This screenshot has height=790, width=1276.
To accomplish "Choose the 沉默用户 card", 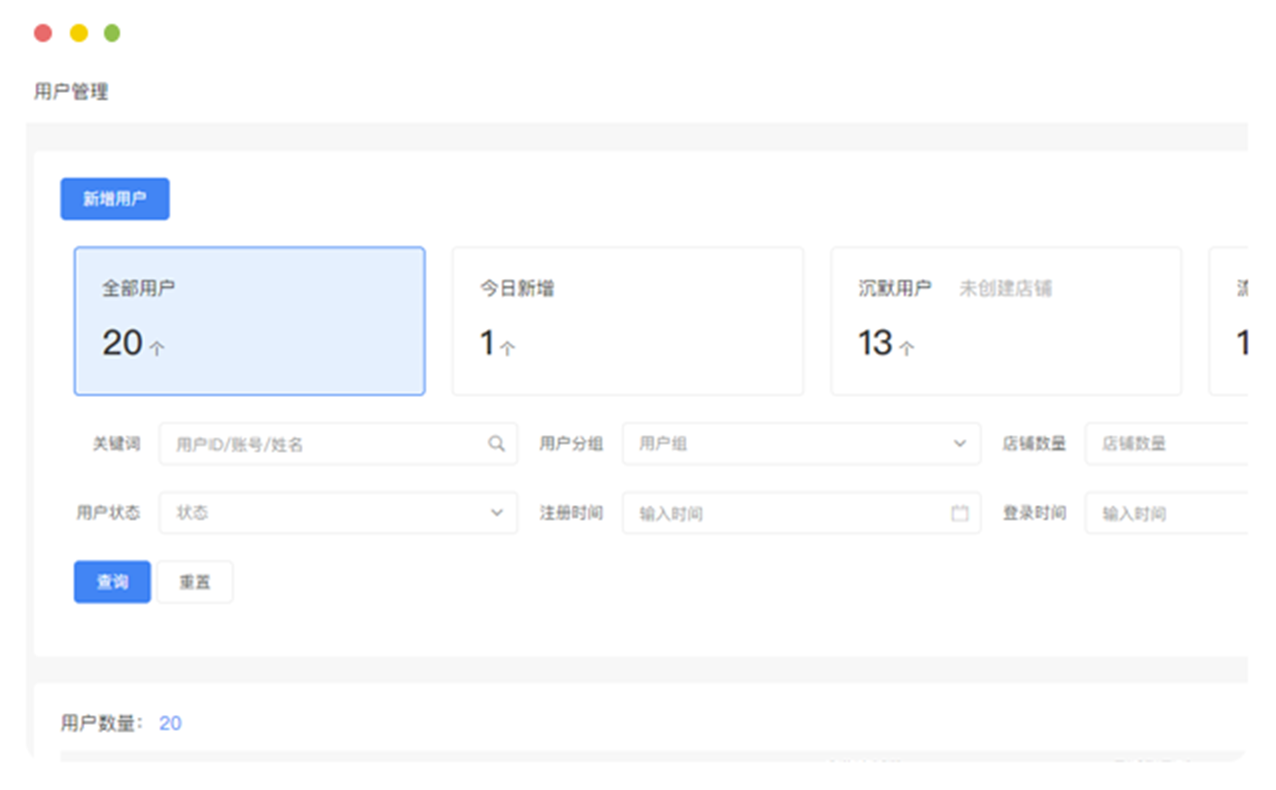I will pos(1005,321).
